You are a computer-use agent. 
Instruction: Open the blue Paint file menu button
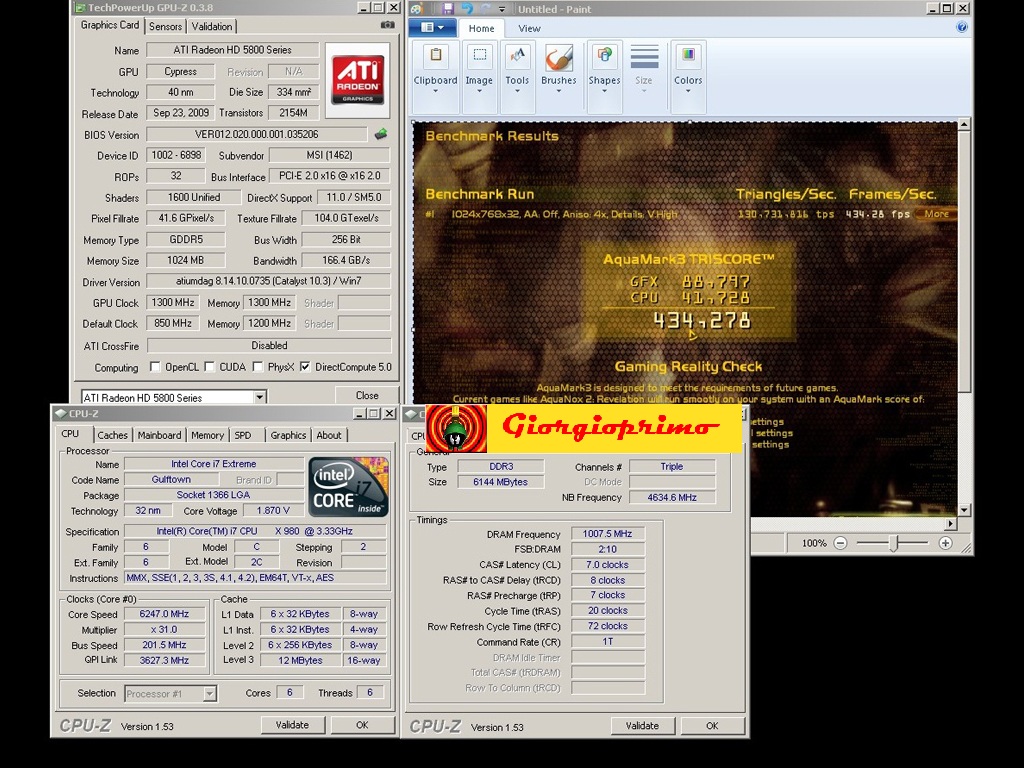click(x=433, y=27)
